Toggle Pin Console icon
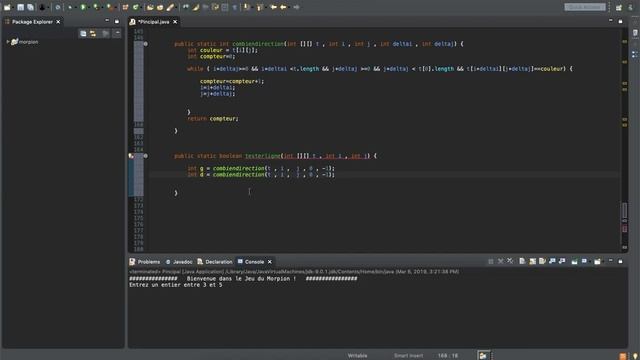Screen dimensions: 640x360 coord(574,261)
